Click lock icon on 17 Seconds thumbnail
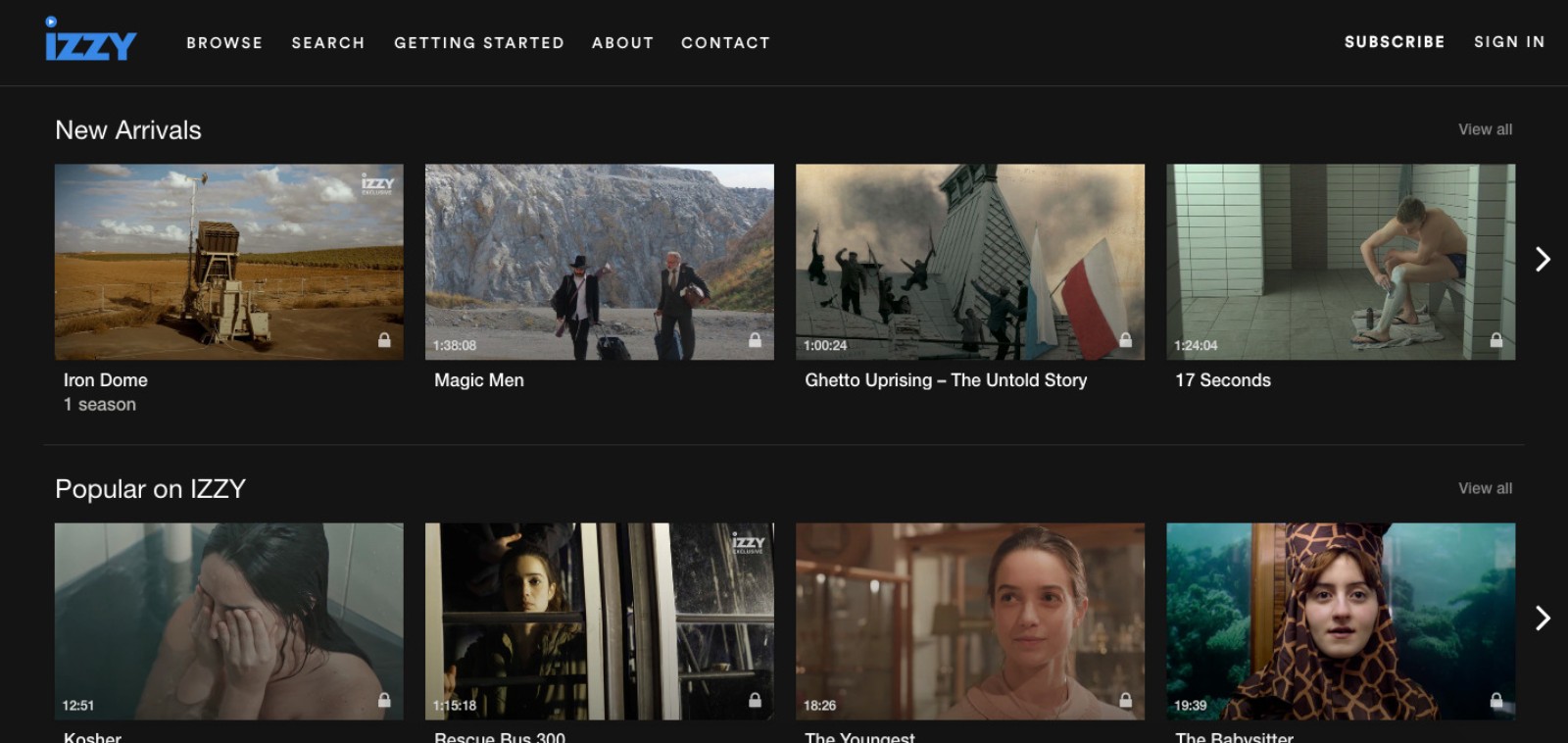The width and height of the screenshot is (1568, 743). click(1495, 340)
